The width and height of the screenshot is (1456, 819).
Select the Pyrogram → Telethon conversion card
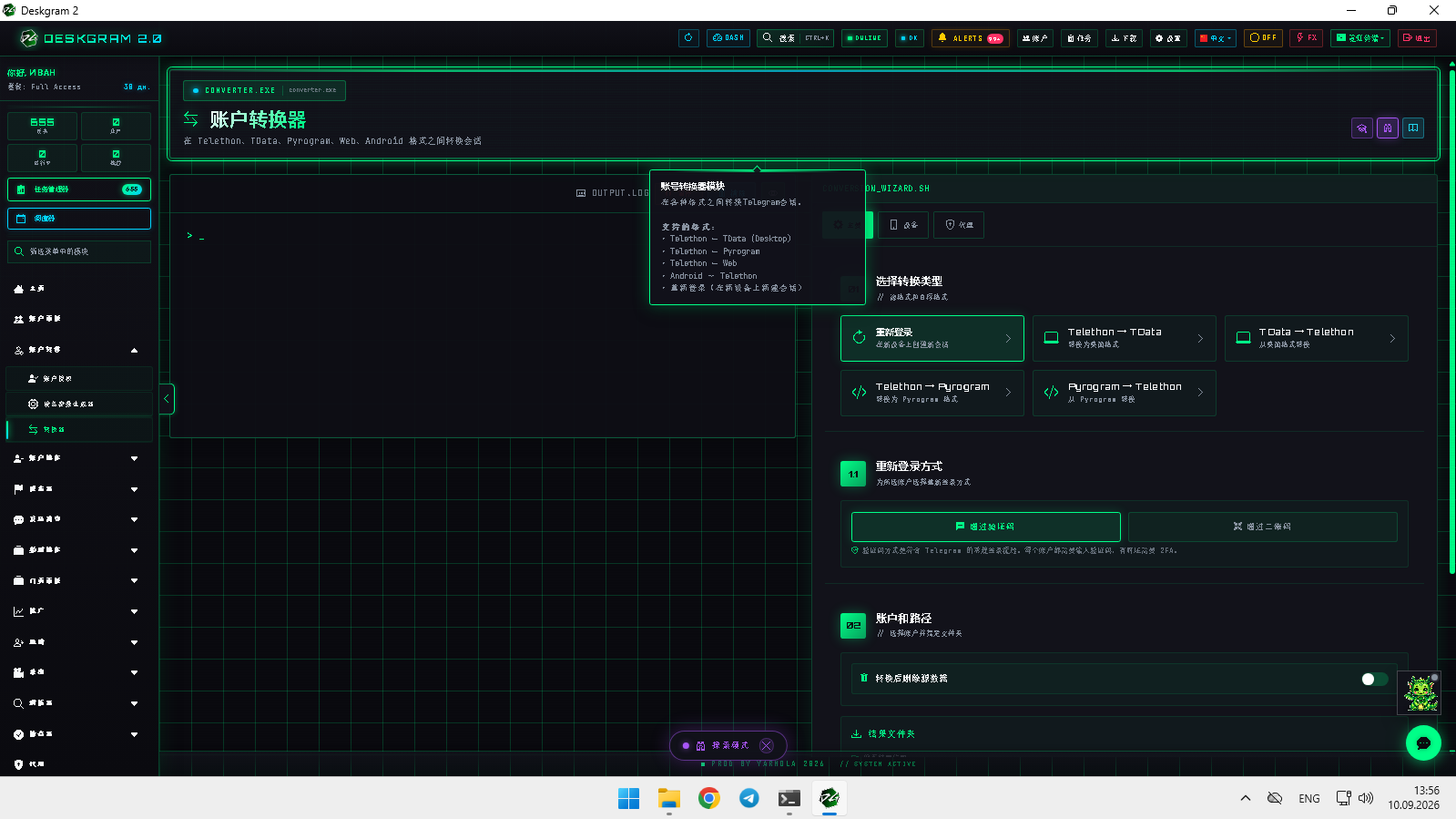(x=1124, y=393)
